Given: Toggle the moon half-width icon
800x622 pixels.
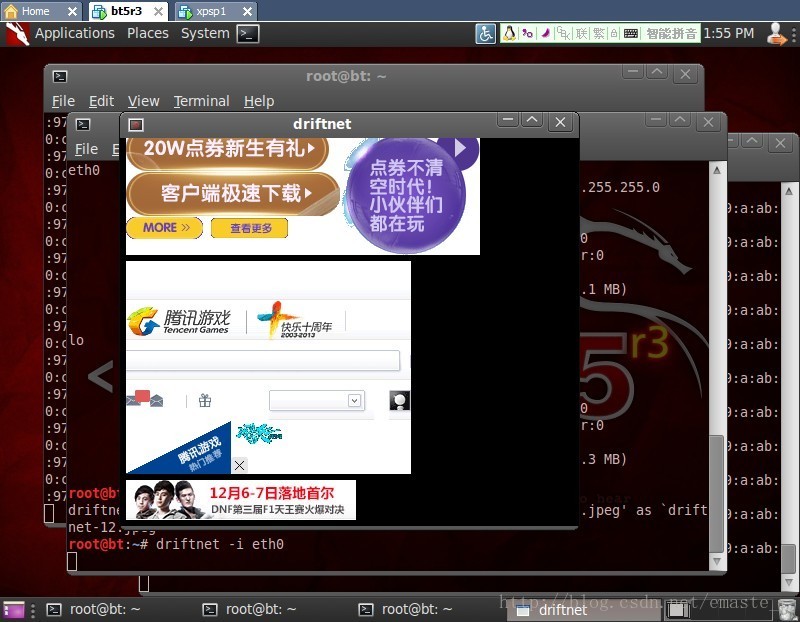Looking at the screenshot, I should pyautogui.click(x=545, y=34).
